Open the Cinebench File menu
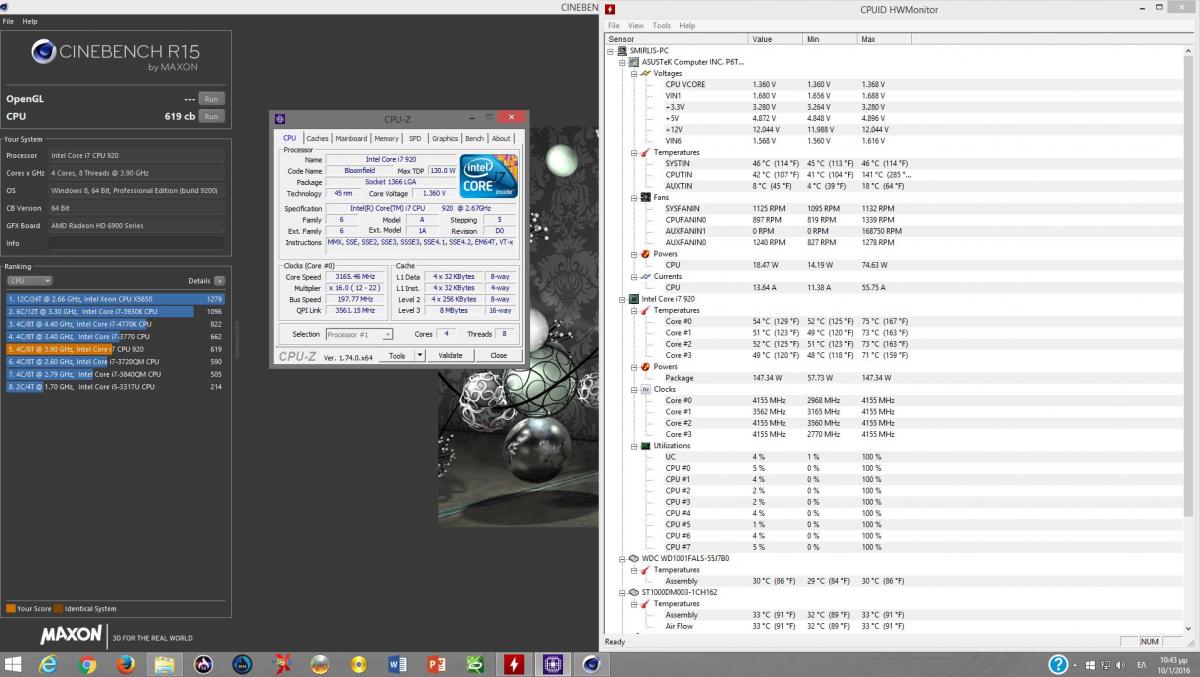 click(x=9, y=21)
